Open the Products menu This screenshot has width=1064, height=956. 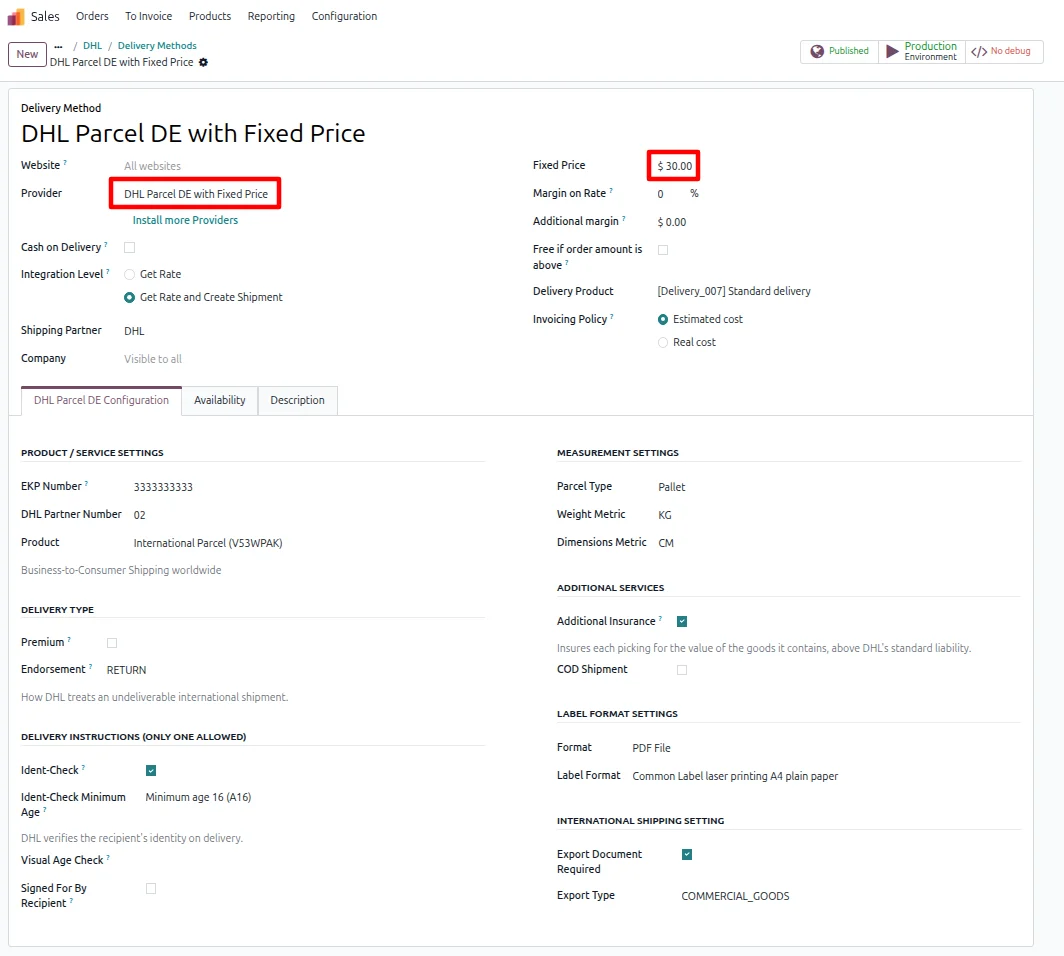point(210,16)
